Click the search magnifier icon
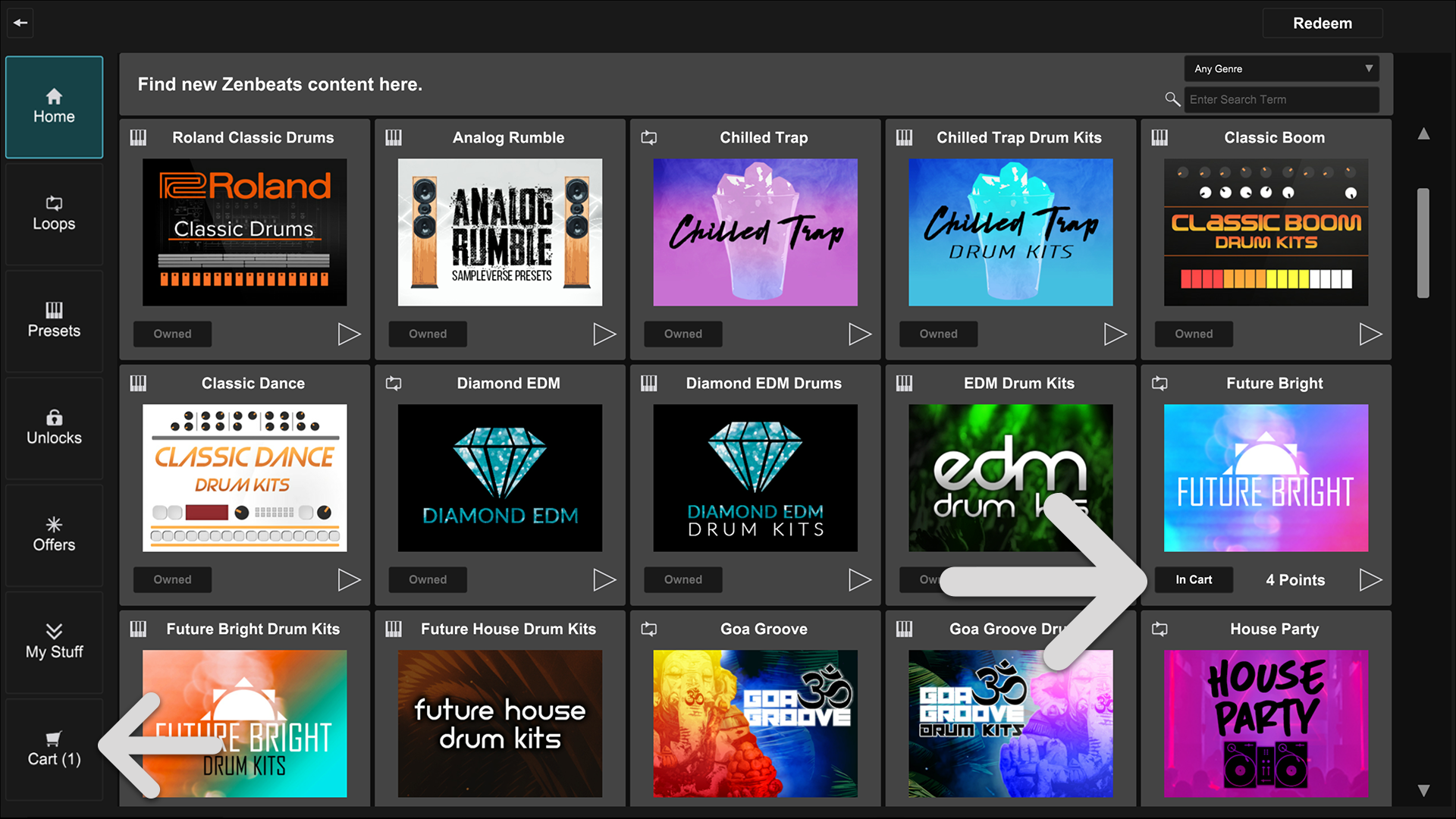 point(1172,99)
